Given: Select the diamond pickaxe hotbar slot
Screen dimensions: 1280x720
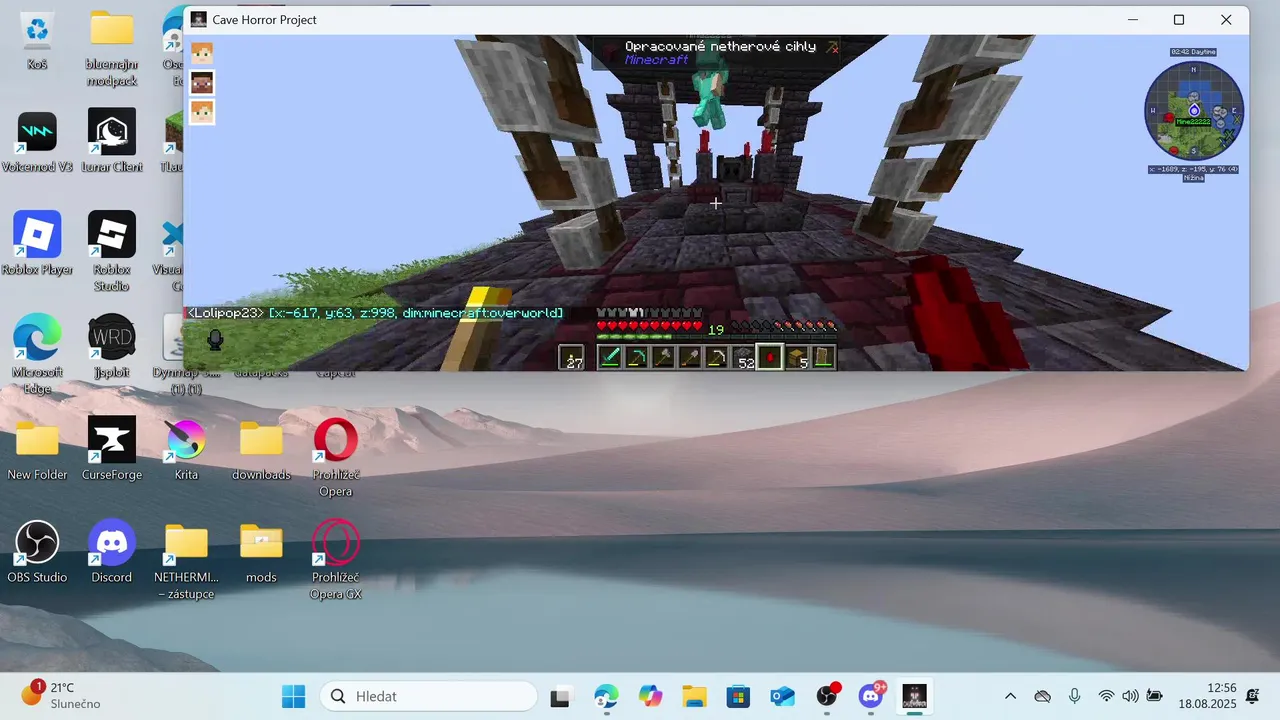Looking at the screenshot, I should (x=636, y=357).
